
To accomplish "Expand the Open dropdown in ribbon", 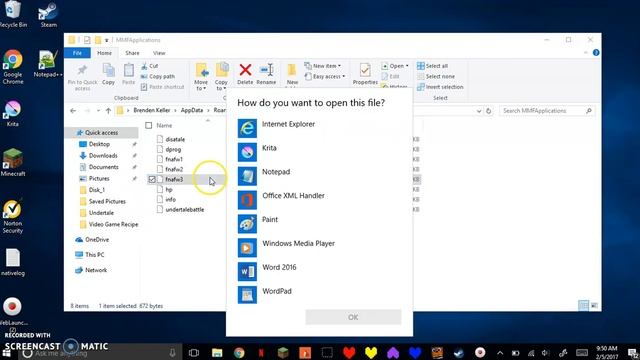I will (x=395, y=66).
